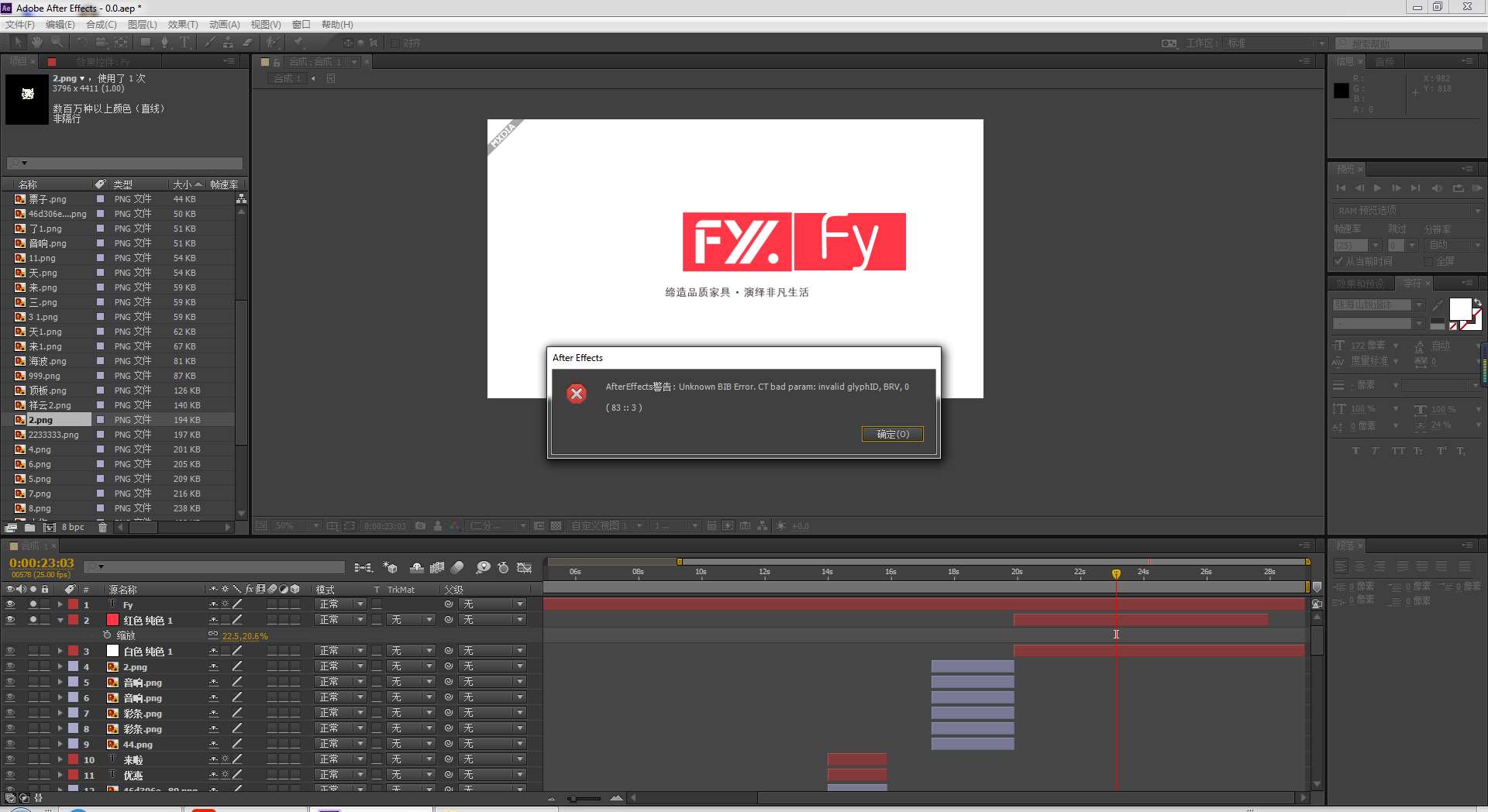Enable the 对齐 snapping checkbox
The image size is (1488, 812).
(395, 43)
